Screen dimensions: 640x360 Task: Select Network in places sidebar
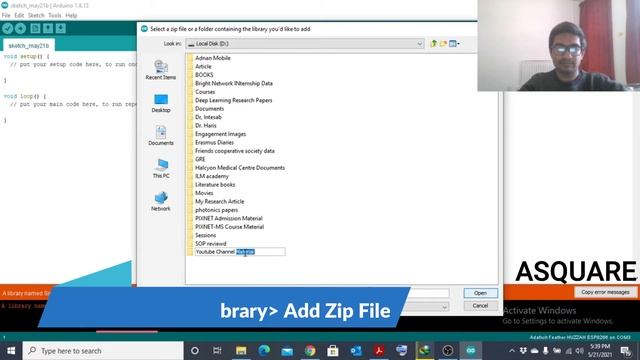[161, 201]
